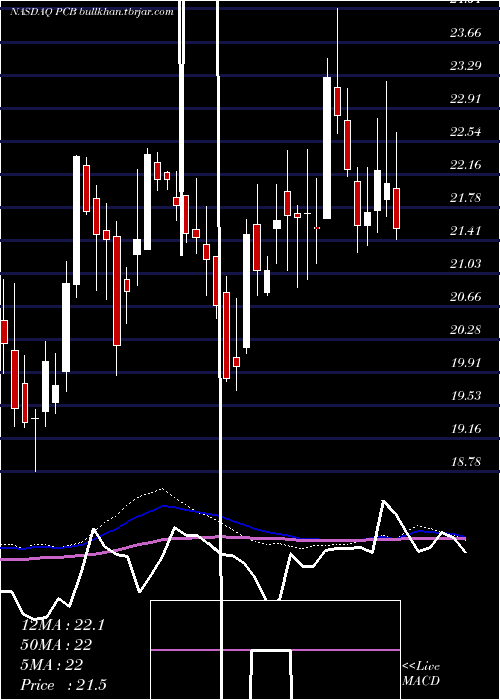Viewport: 500px width, 700px height.
Task: Click the 19.16 price axis label
Action: (x=466, y=429)
